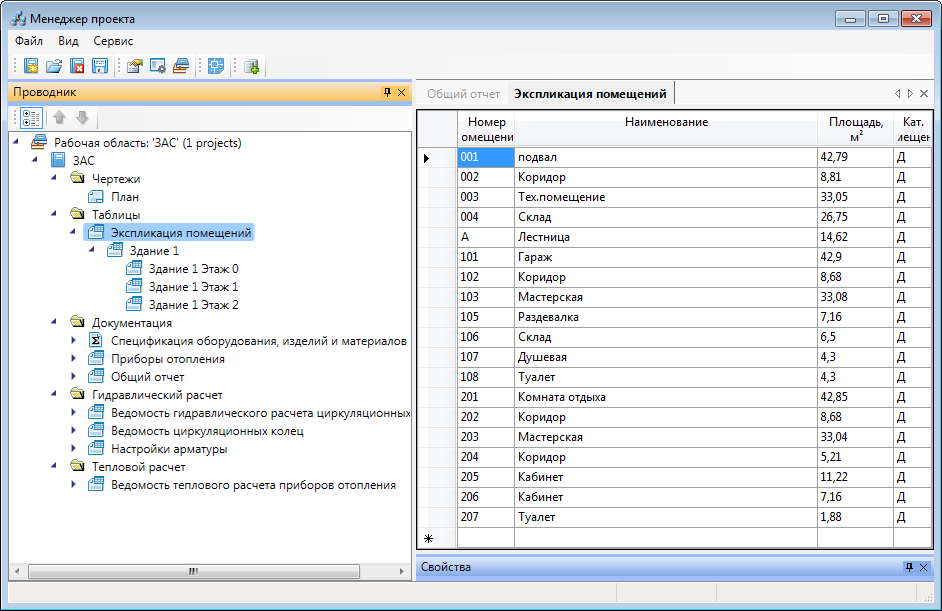
Task: Click the new project toolbar icon
Action: coord(31,65)
